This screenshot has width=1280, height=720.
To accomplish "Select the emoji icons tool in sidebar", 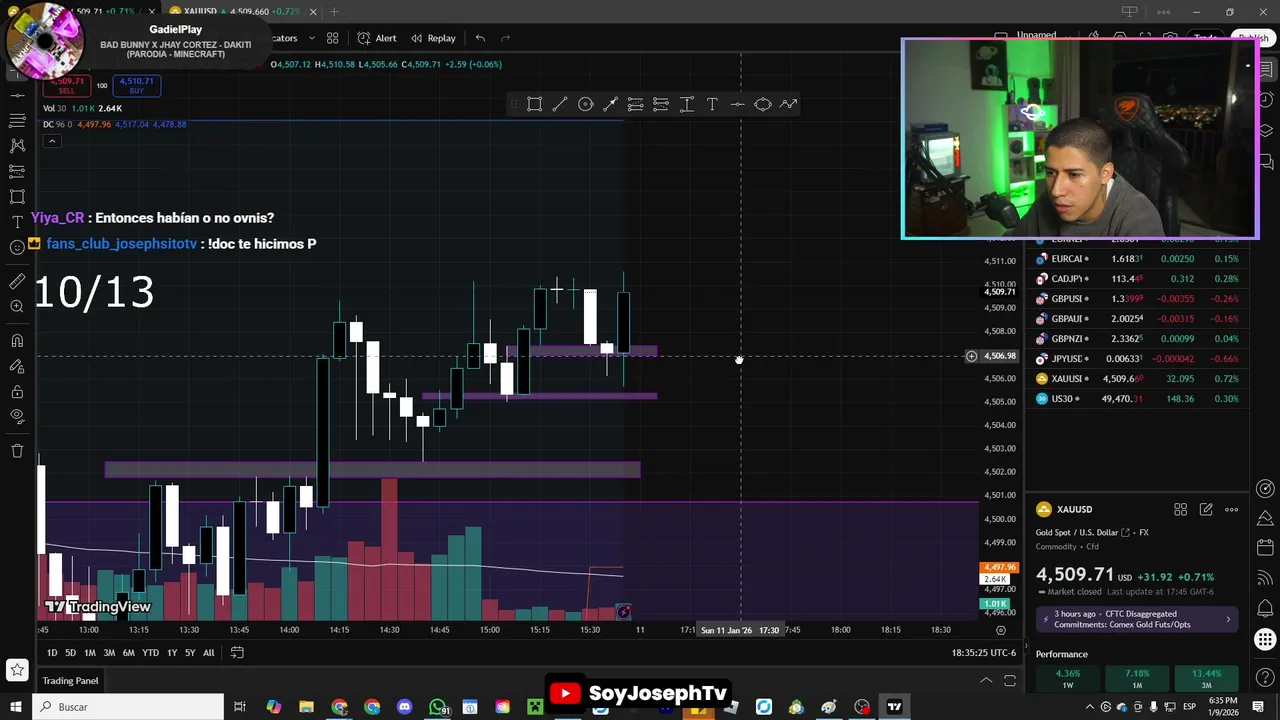I will 17,247.
